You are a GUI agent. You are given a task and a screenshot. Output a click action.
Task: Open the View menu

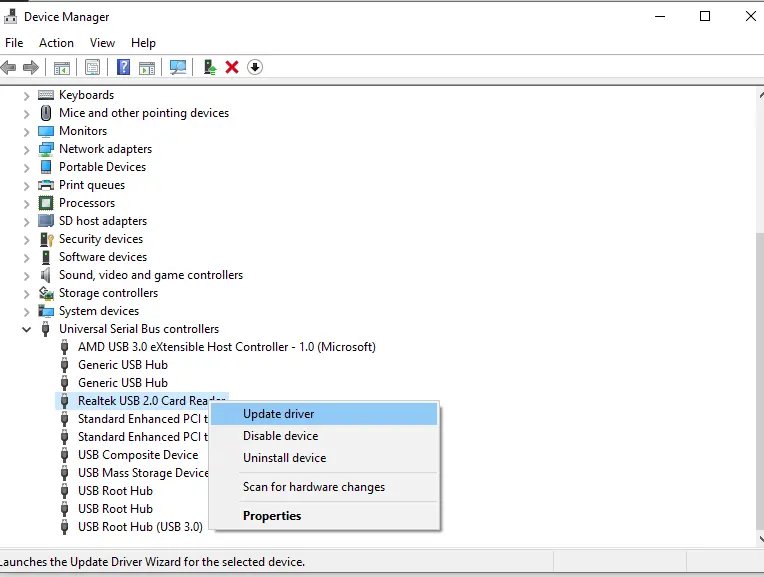[102, 43]
